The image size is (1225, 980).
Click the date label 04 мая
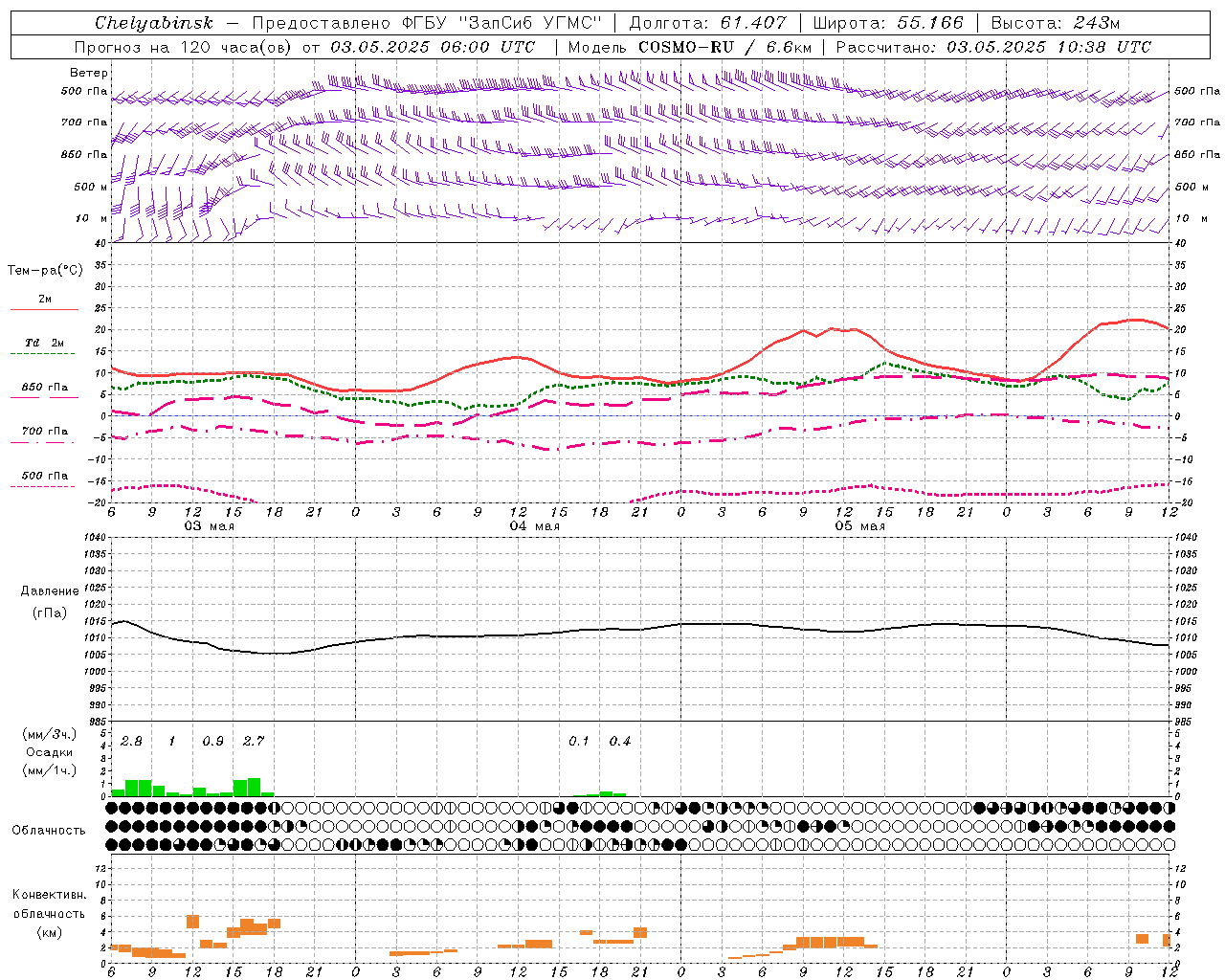535,525
